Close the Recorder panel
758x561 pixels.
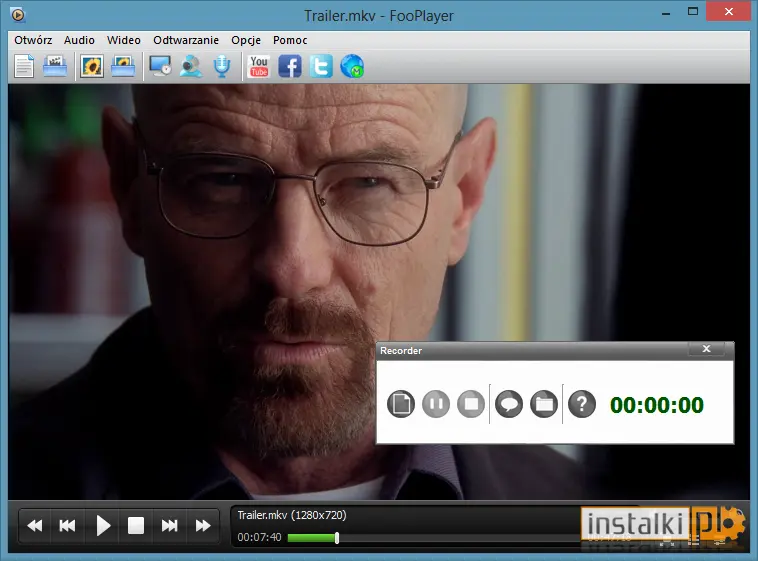tap(706, 349)
